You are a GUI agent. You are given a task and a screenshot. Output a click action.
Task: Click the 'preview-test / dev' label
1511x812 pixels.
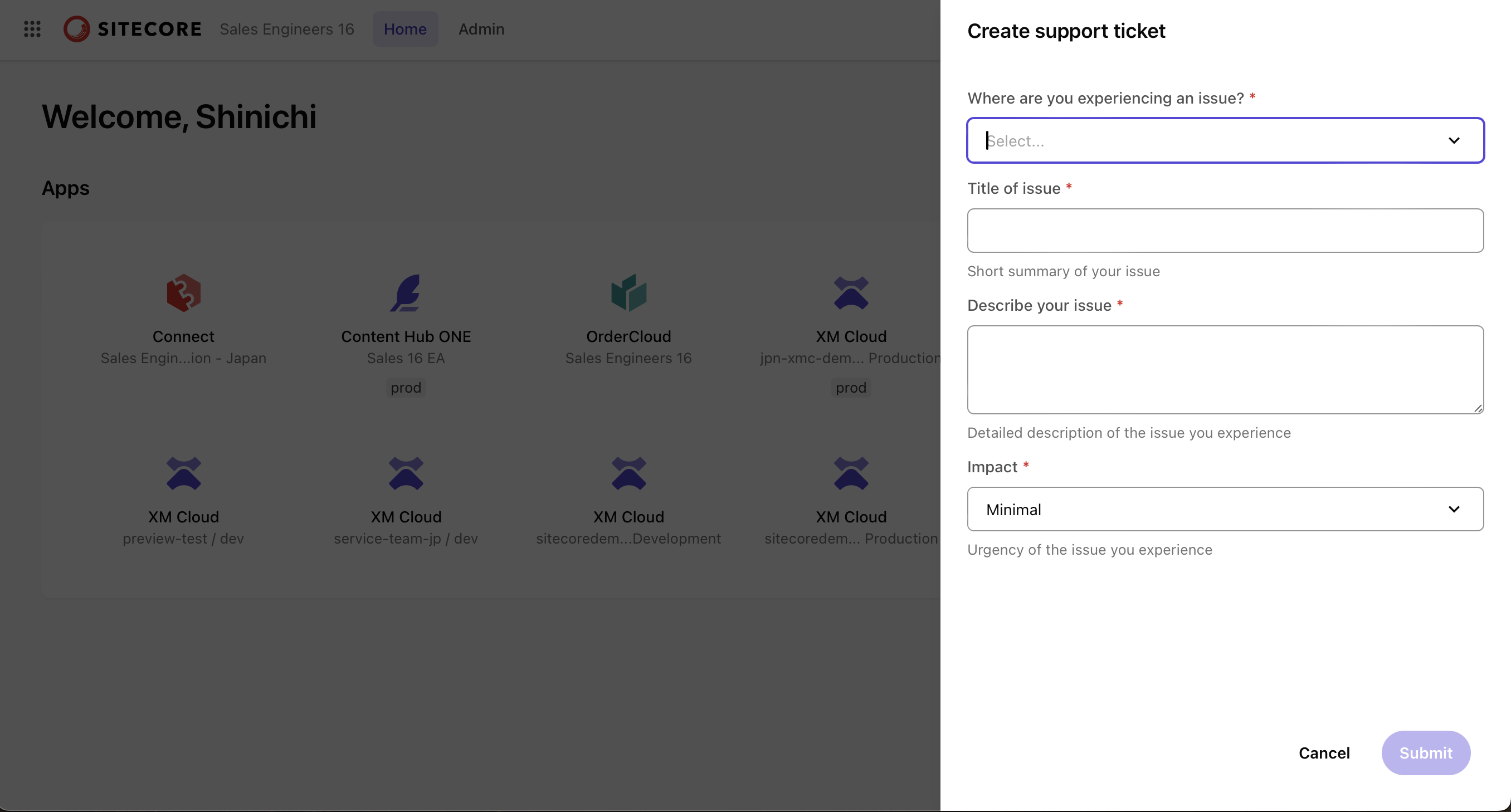(x=184, y=538)
